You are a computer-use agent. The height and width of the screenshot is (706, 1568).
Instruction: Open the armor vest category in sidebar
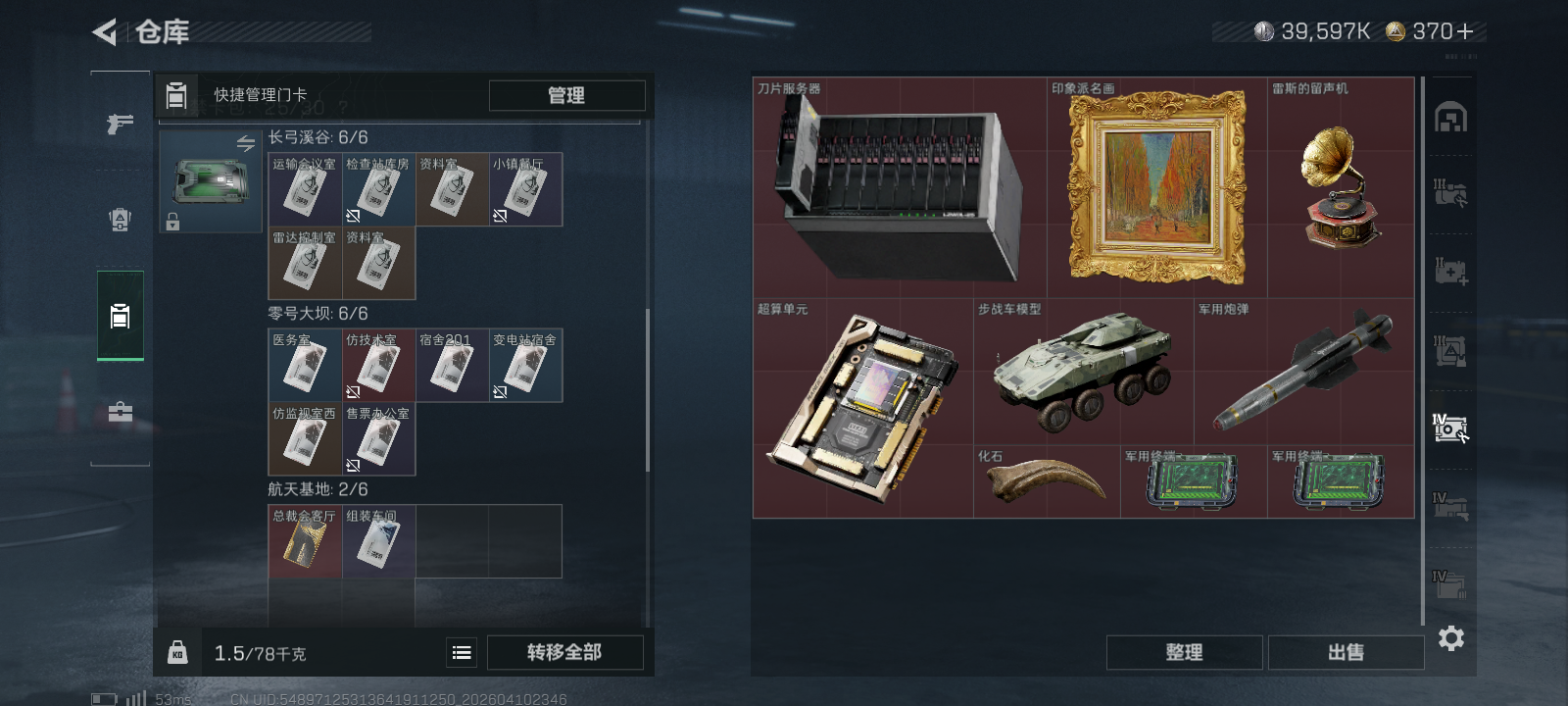[x=121, y=219]
